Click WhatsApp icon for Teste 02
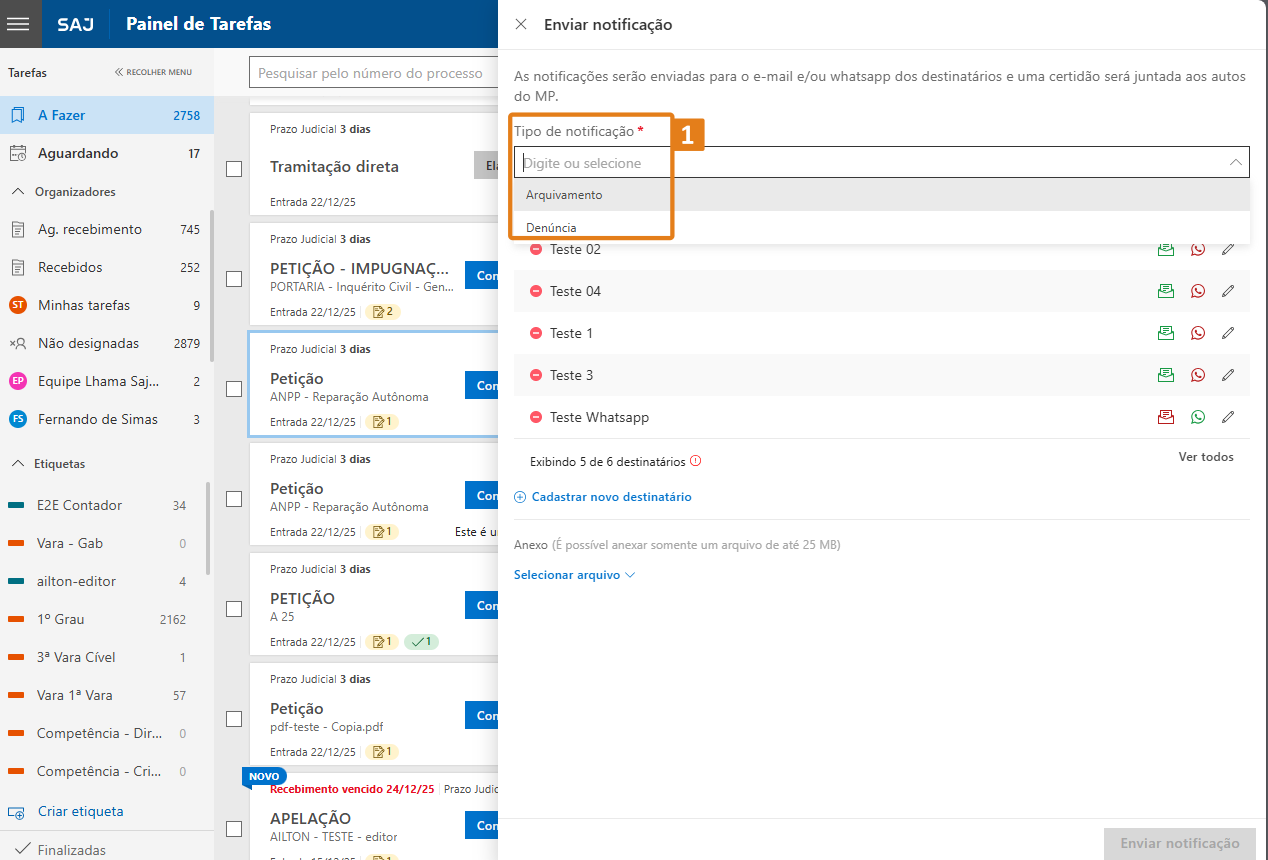 pos(1198,249)
